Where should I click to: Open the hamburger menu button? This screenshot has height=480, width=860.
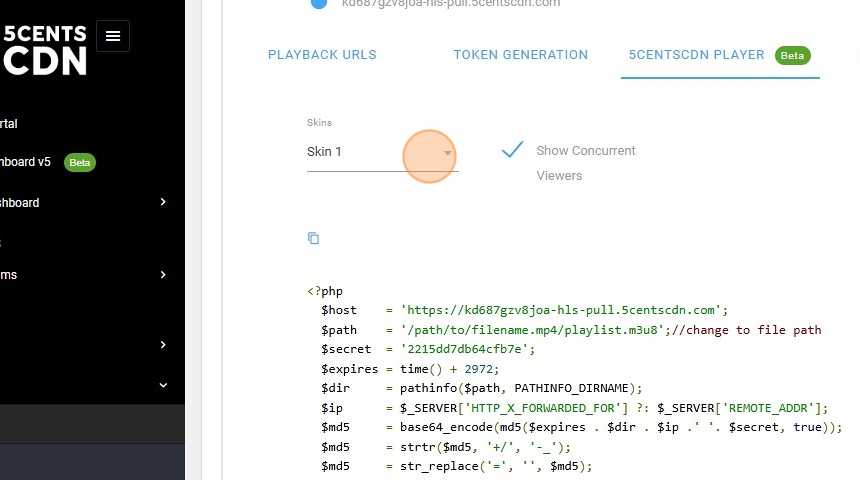tap(113, 36)
